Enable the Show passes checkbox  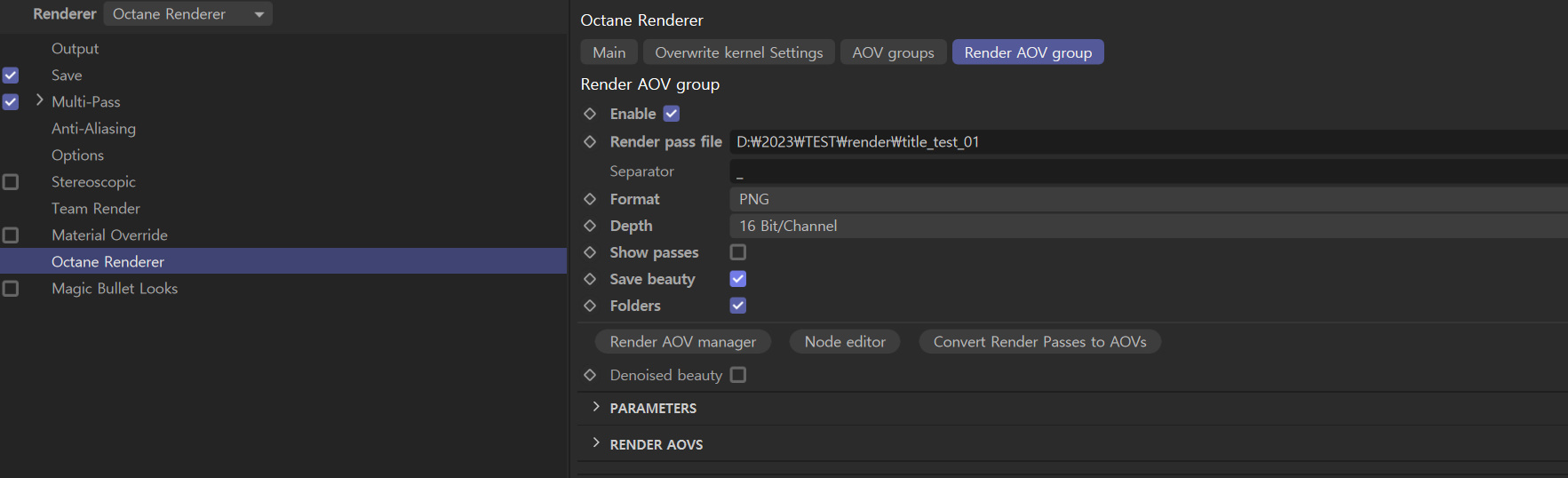[738, 252]
